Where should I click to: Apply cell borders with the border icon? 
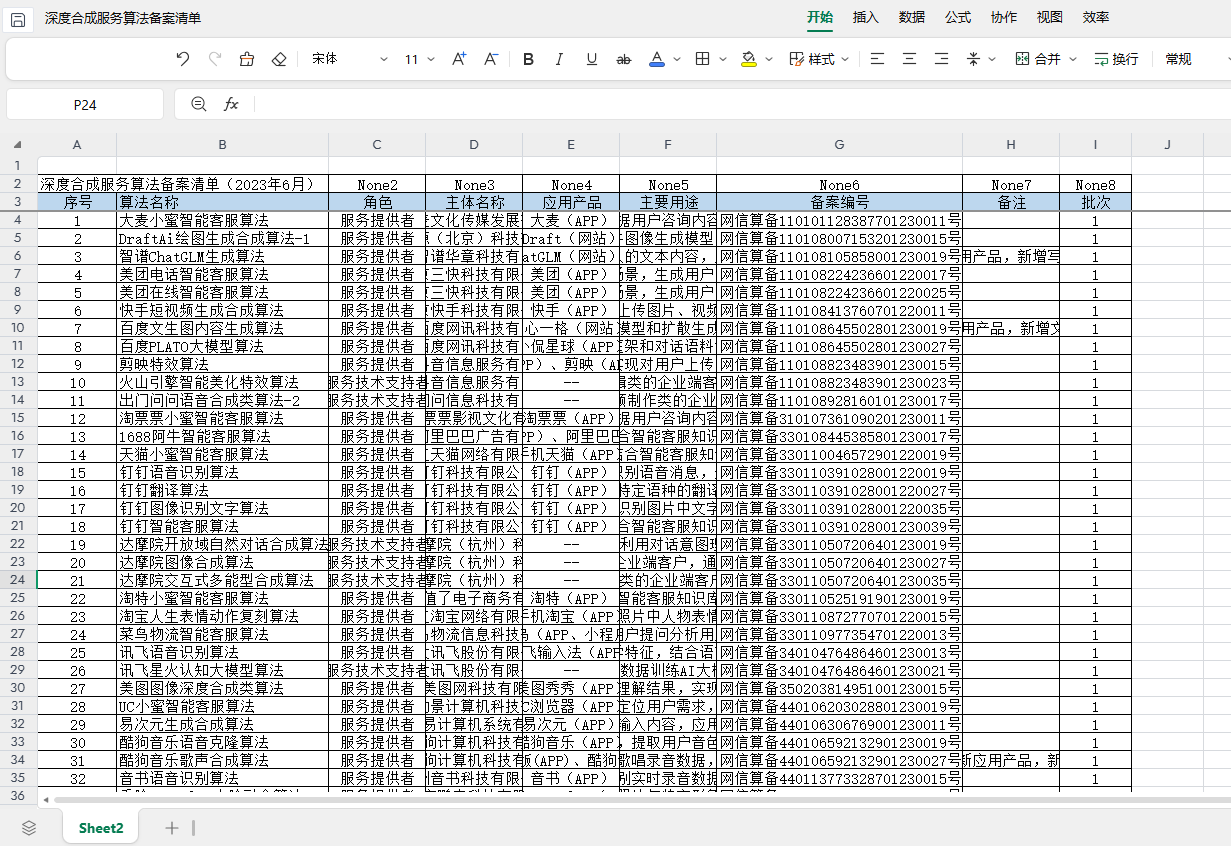tap(703, 59)
